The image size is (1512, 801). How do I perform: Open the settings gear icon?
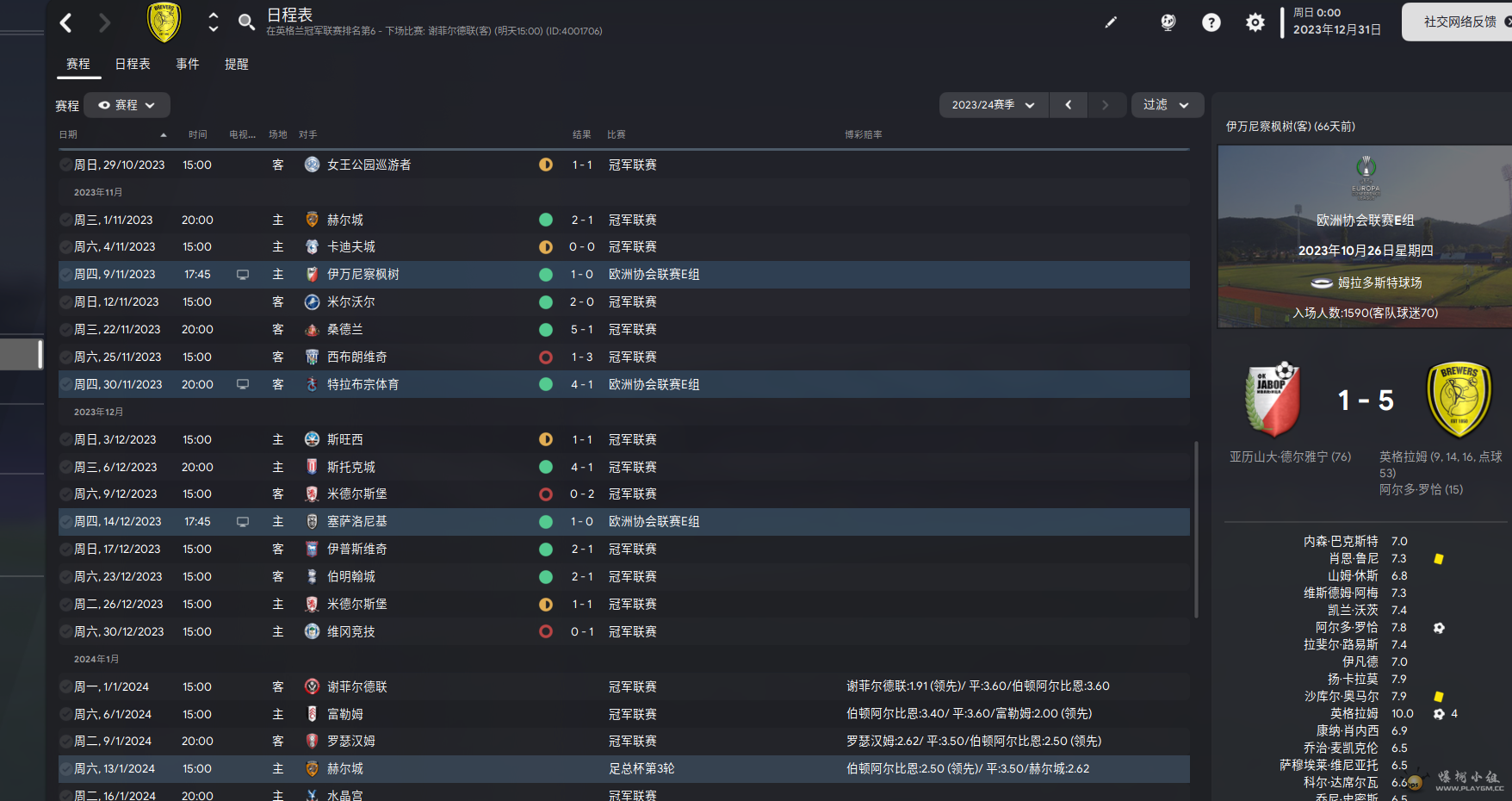click(x=1255, y=22)
